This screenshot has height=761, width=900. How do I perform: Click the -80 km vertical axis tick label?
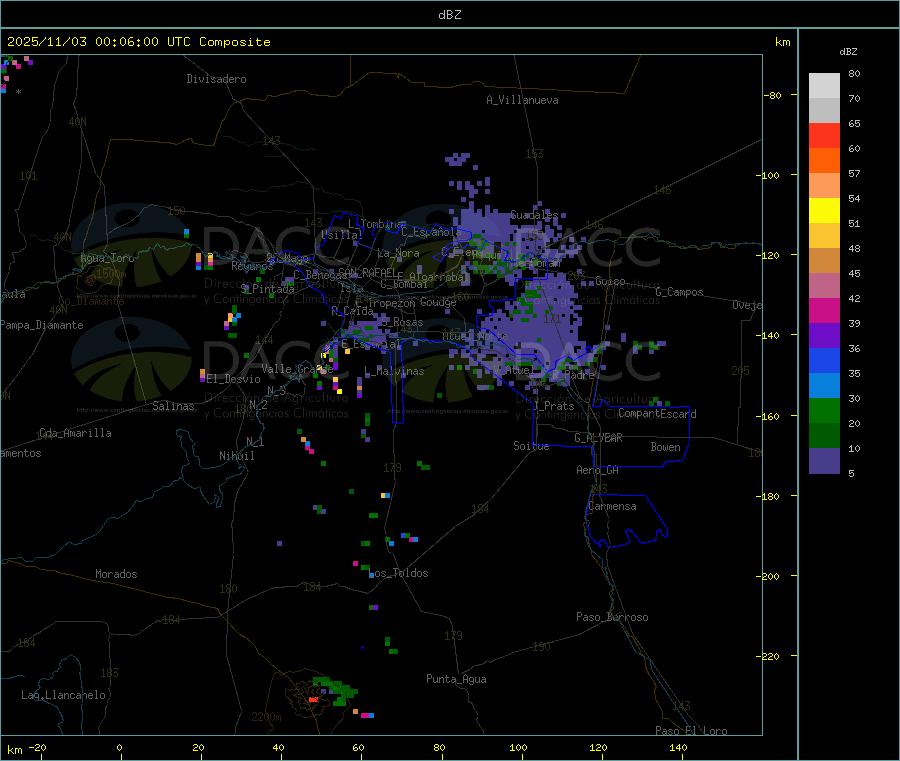point(773,95)
